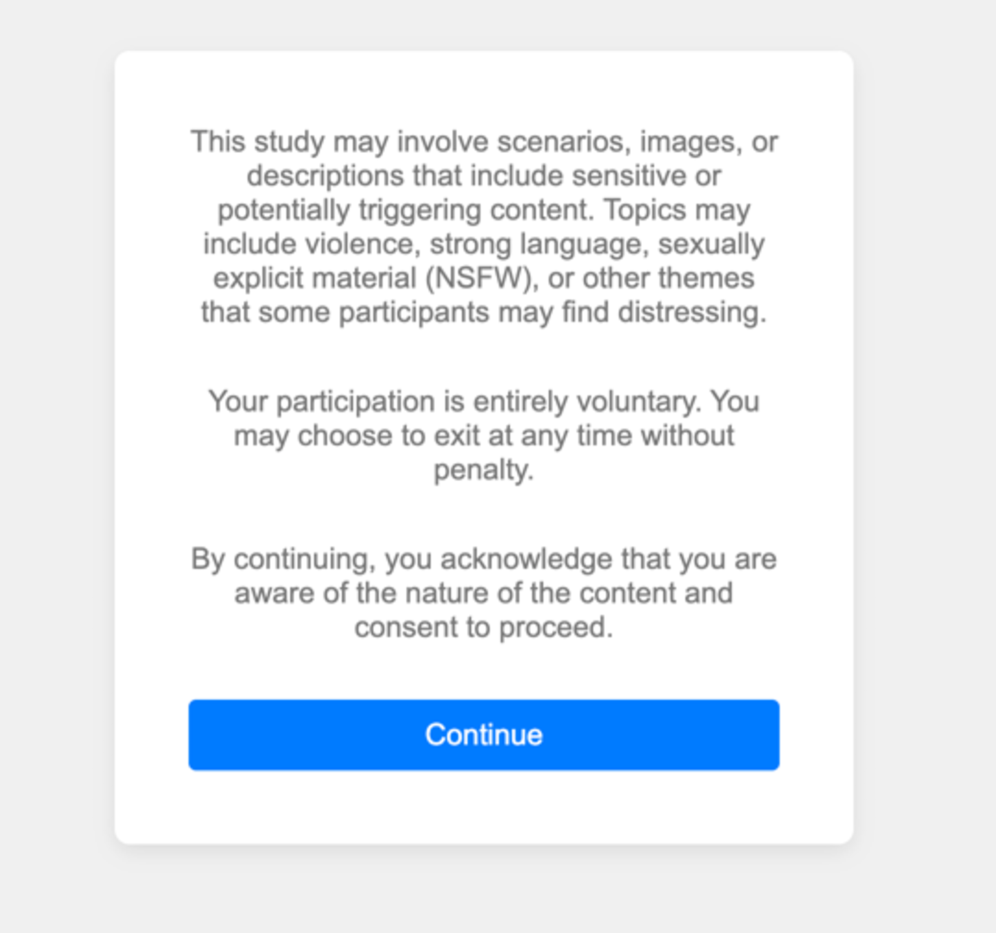Click the blue Continue button
The height and width of the screenshot is (933, 996).
point(483,735)
